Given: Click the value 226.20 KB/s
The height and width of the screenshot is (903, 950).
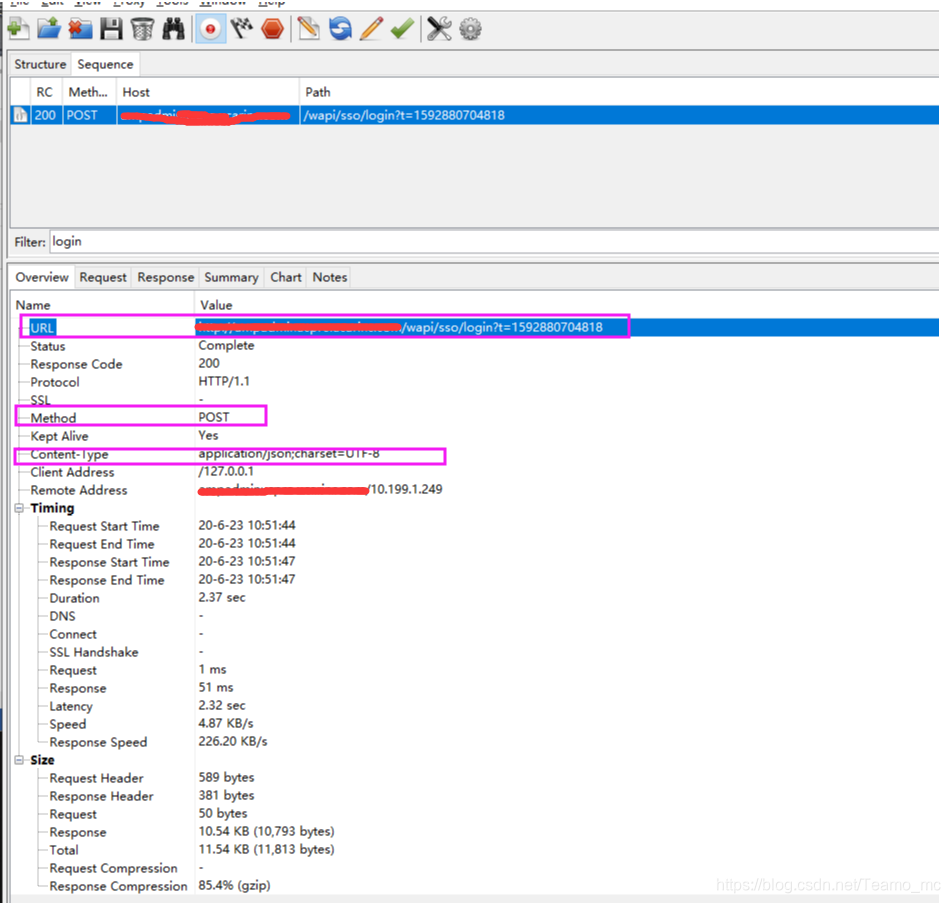Looking at the screenshot, I should click(x=233, y=741).
